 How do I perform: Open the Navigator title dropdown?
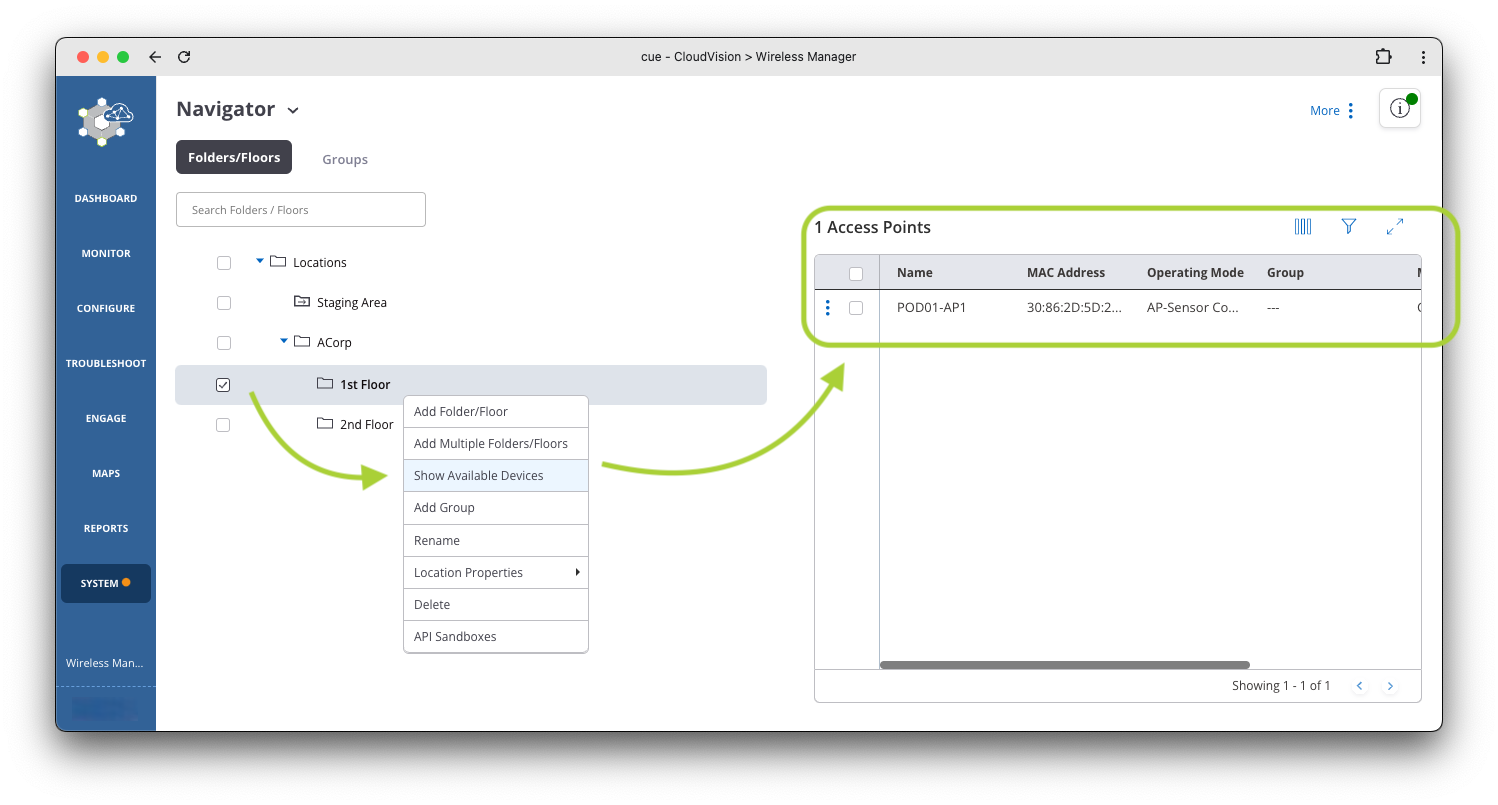(x=293, y=111)
